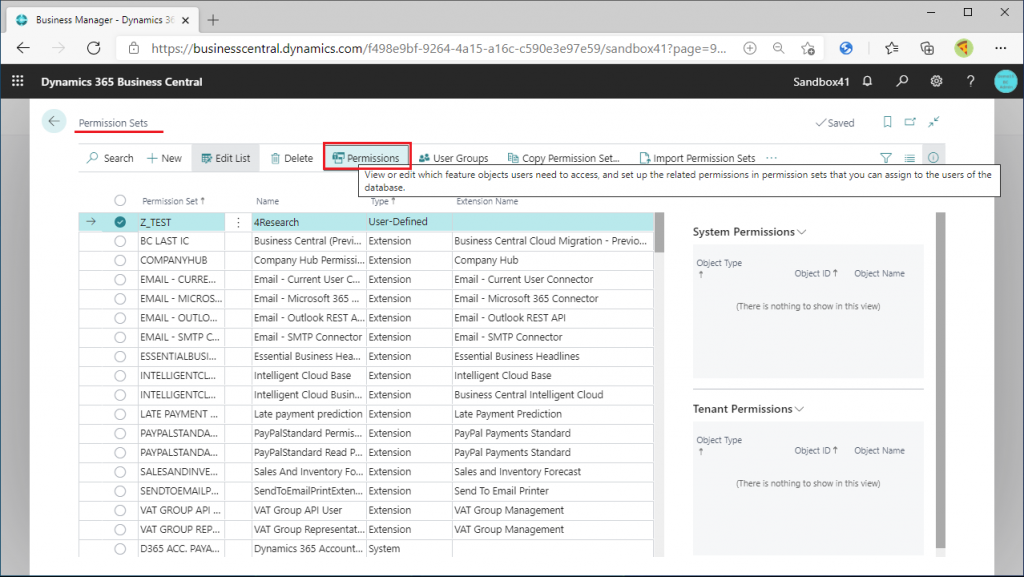Select the LATE PAYMENT row

[120, 414]
